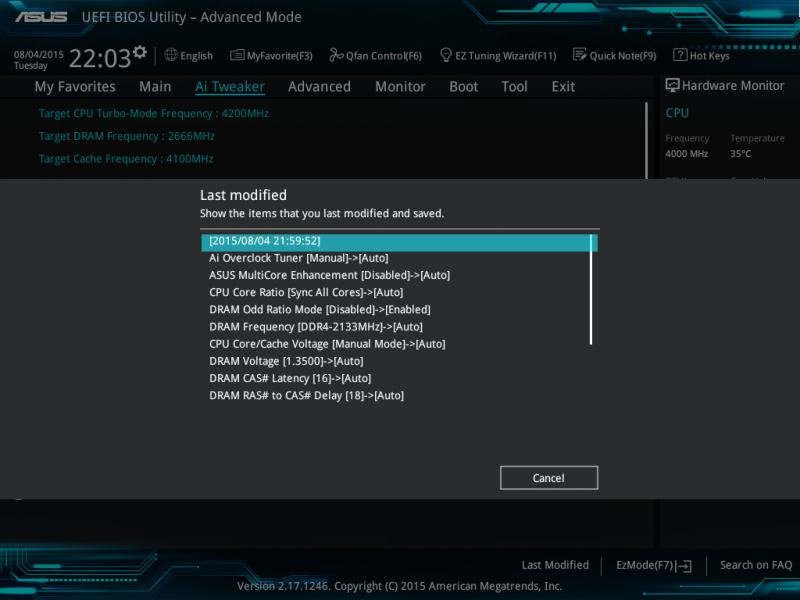Screen dimensions: 800x600
Task: Switch to the Advanced tab
Action: point(319,86)
